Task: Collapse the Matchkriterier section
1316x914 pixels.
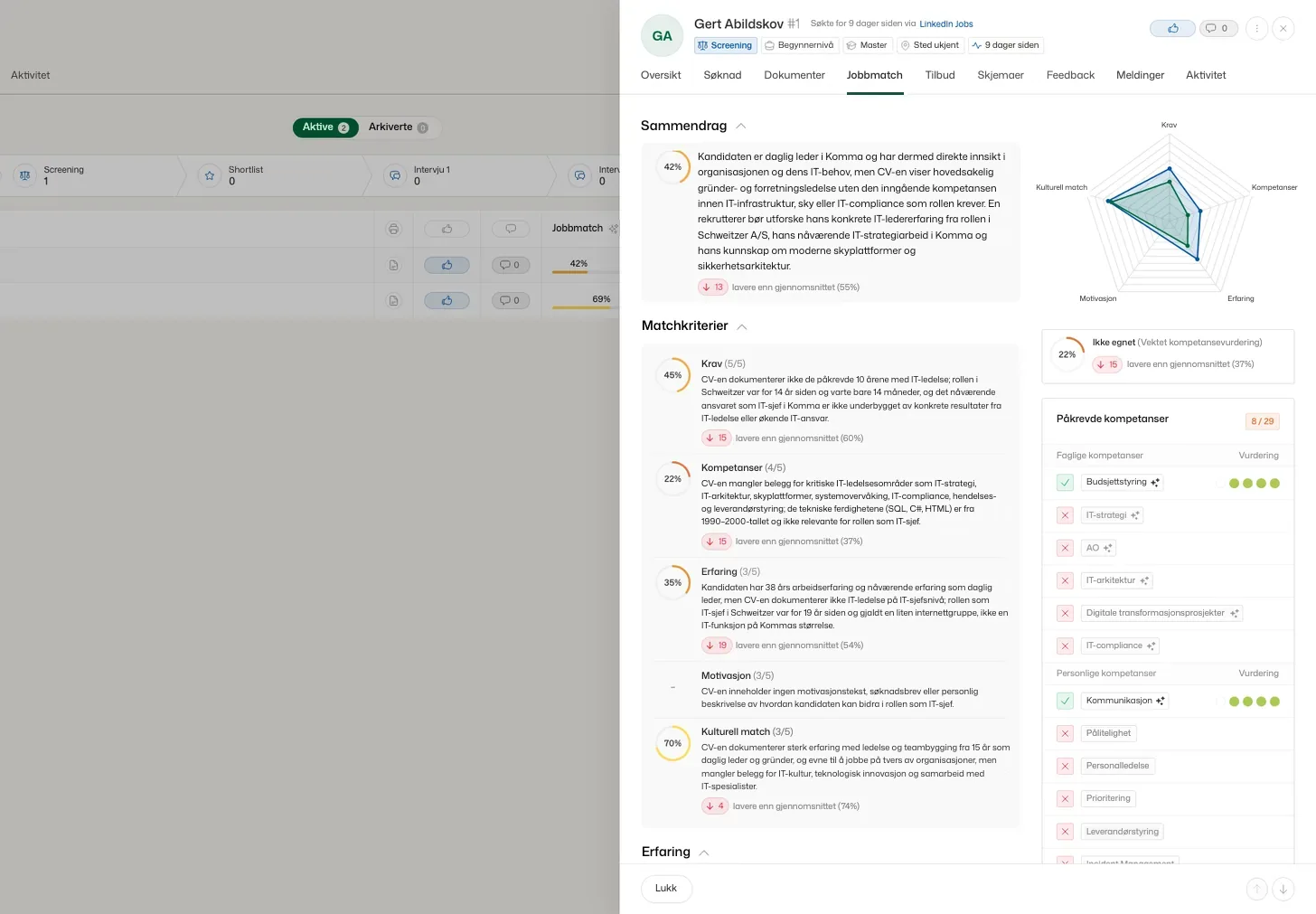Action: click(x=742, y=326)
